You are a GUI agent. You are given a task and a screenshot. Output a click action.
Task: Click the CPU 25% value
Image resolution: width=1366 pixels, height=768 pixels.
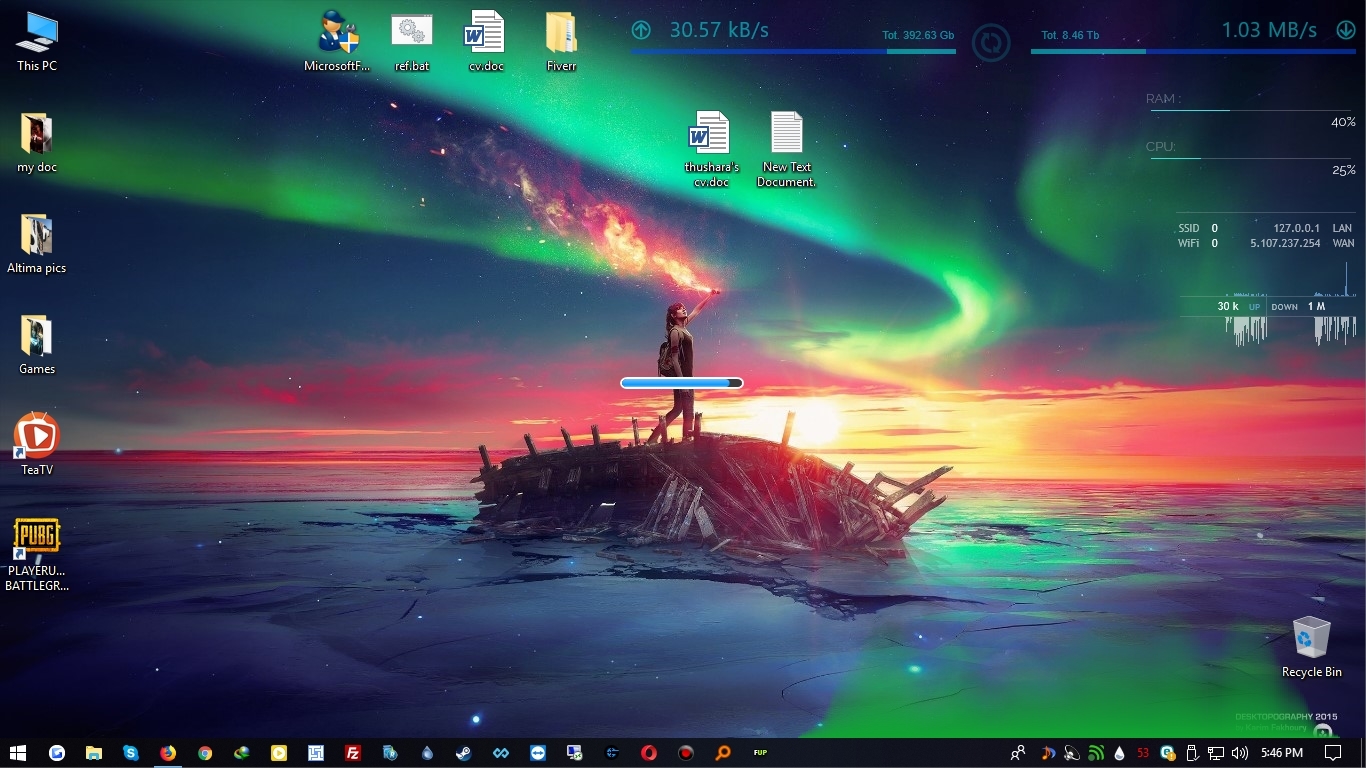coord(1343,170)
